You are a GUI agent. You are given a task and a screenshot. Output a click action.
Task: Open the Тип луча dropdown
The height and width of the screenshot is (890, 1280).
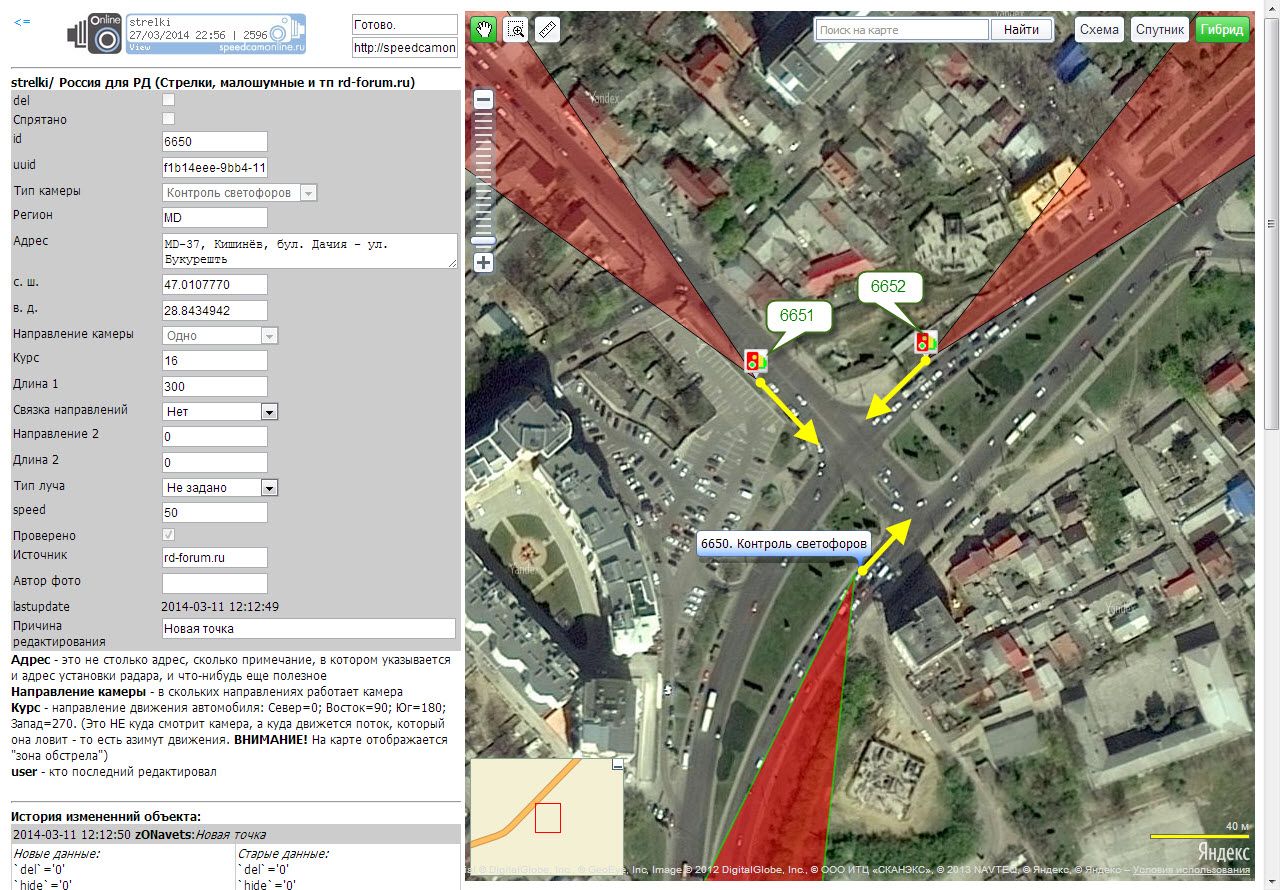tap(220, 487)
